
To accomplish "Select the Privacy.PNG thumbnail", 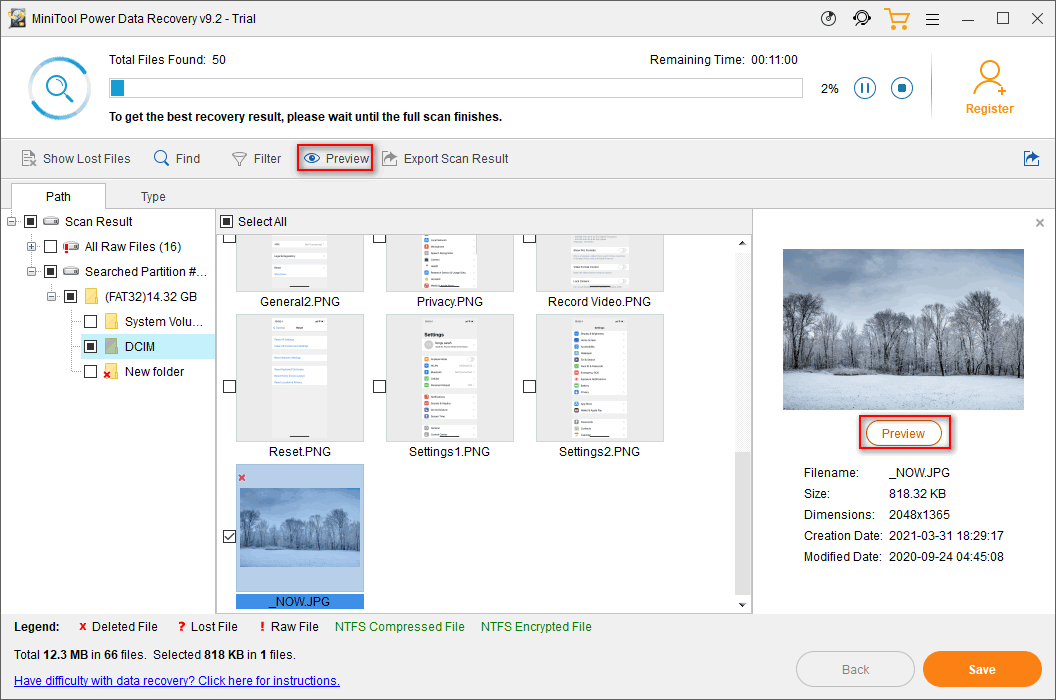I will pos(450,263).
